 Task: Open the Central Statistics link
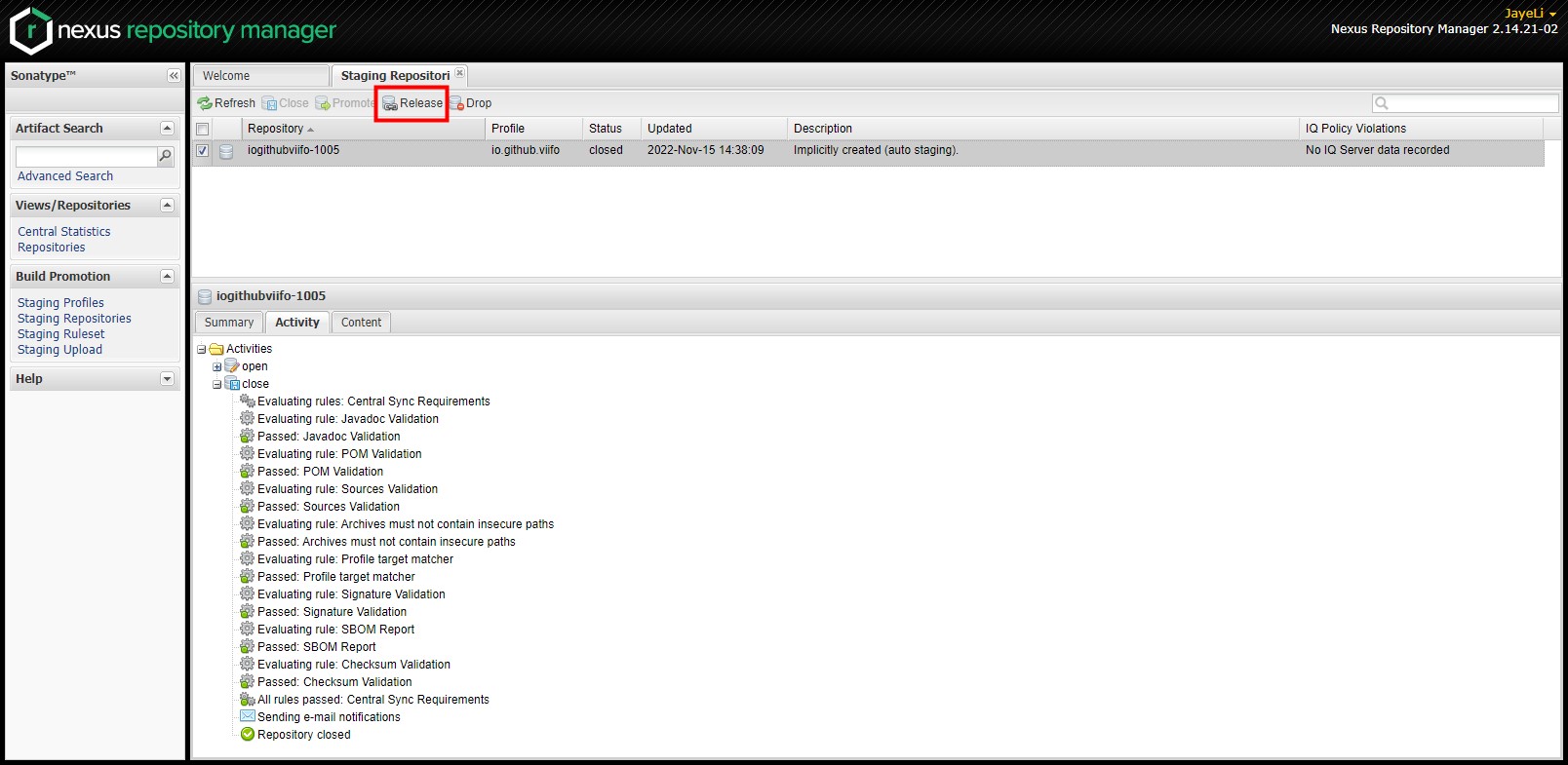coord(64,232)
